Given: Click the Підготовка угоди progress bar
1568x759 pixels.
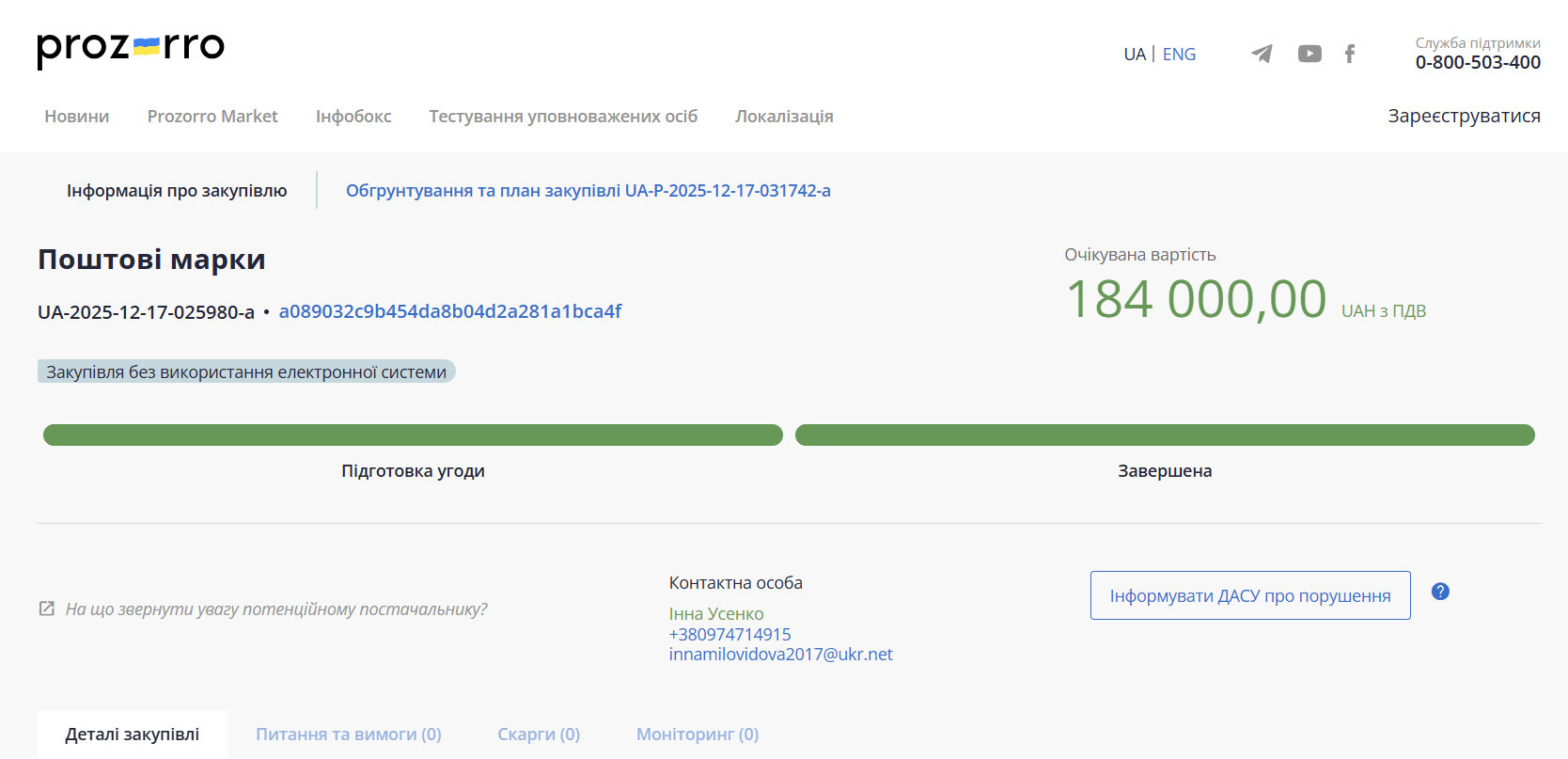Looking at the screenshot, I should [413, 435].
